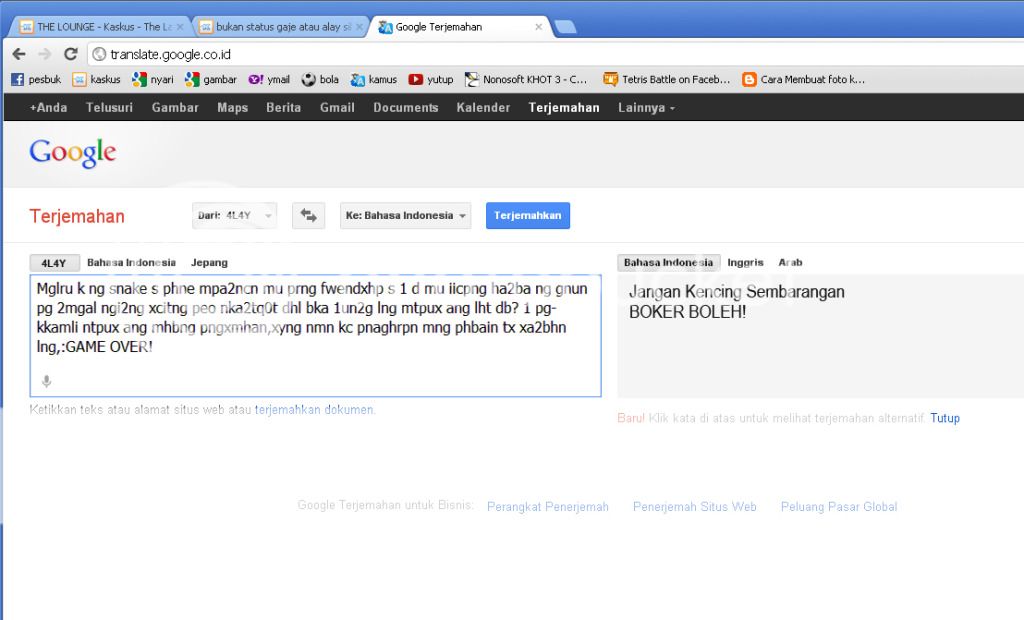Image resolution: width=1024 pixels, height=620 pixels.
Task: Open the yutup YouTube bookmark icon
Action: click(415, 80)
